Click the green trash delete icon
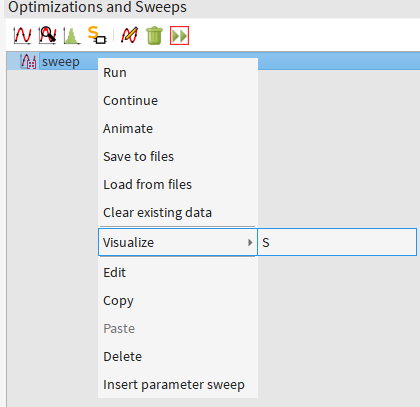The image size is (420, 407). tap(154, 35)
